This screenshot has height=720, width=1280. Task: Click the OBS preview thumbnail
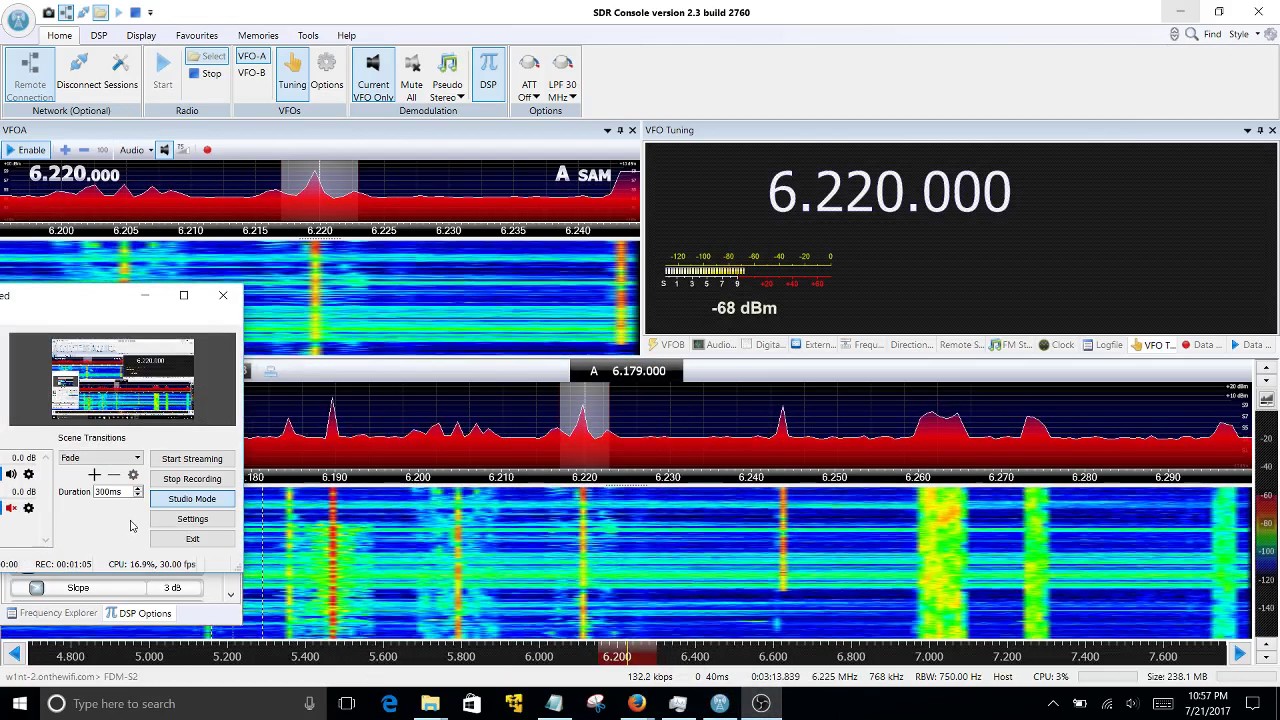click(123, 378)
